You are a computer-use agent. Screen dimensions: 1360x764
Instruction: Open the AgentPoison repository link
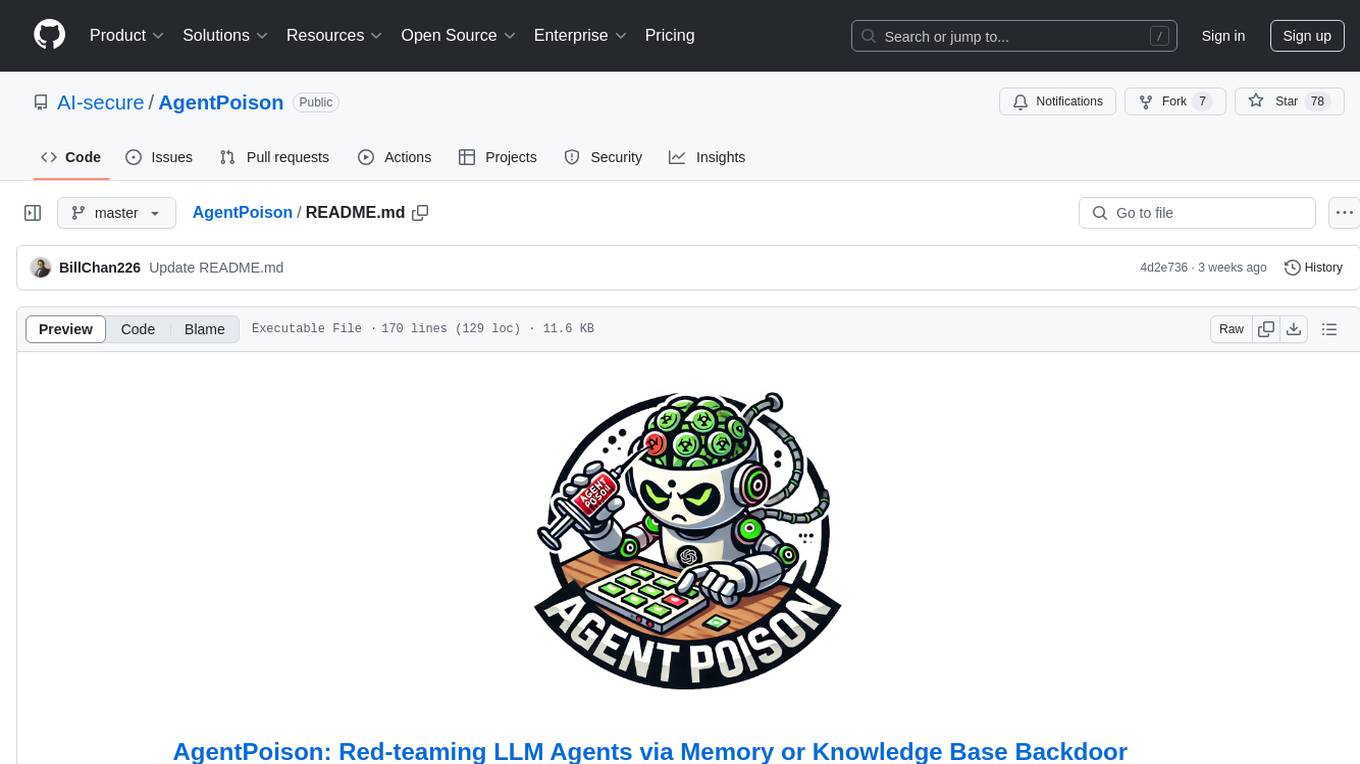click(x=221, y=102)
